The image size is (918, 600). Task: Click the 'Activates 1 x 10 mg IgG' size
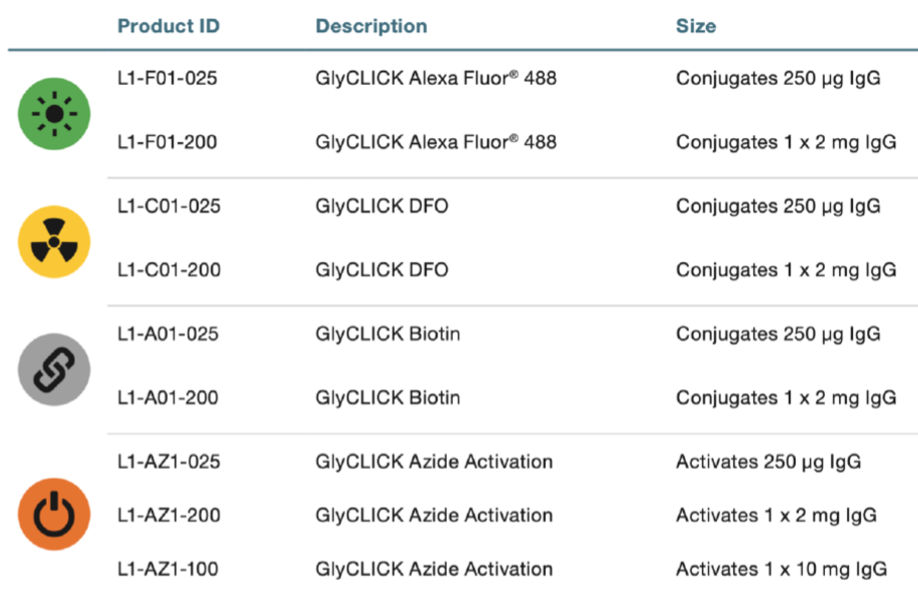[x=781, y=570]
